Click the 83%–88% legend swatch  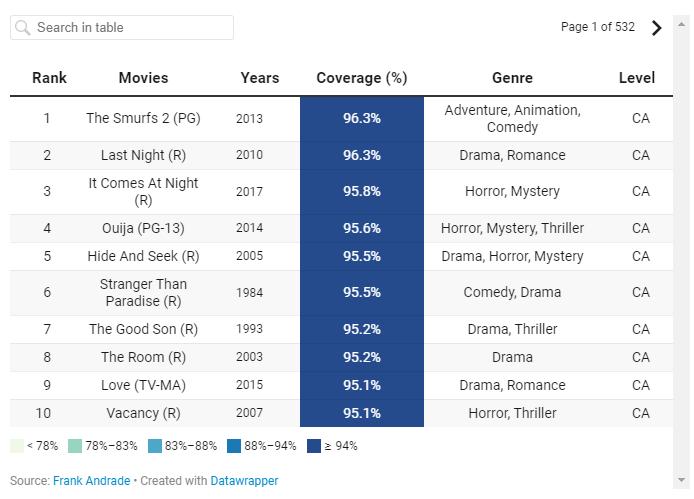[154, 446]
